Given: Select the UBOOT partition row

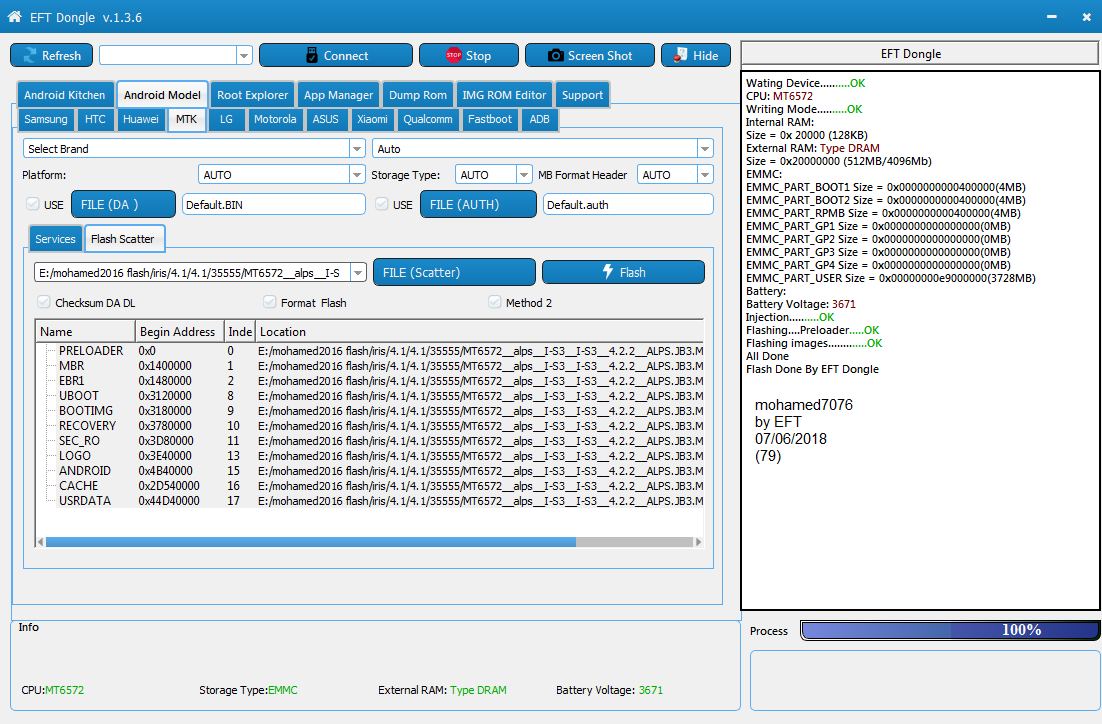Looking at the screenshot, I should (370, 396).
